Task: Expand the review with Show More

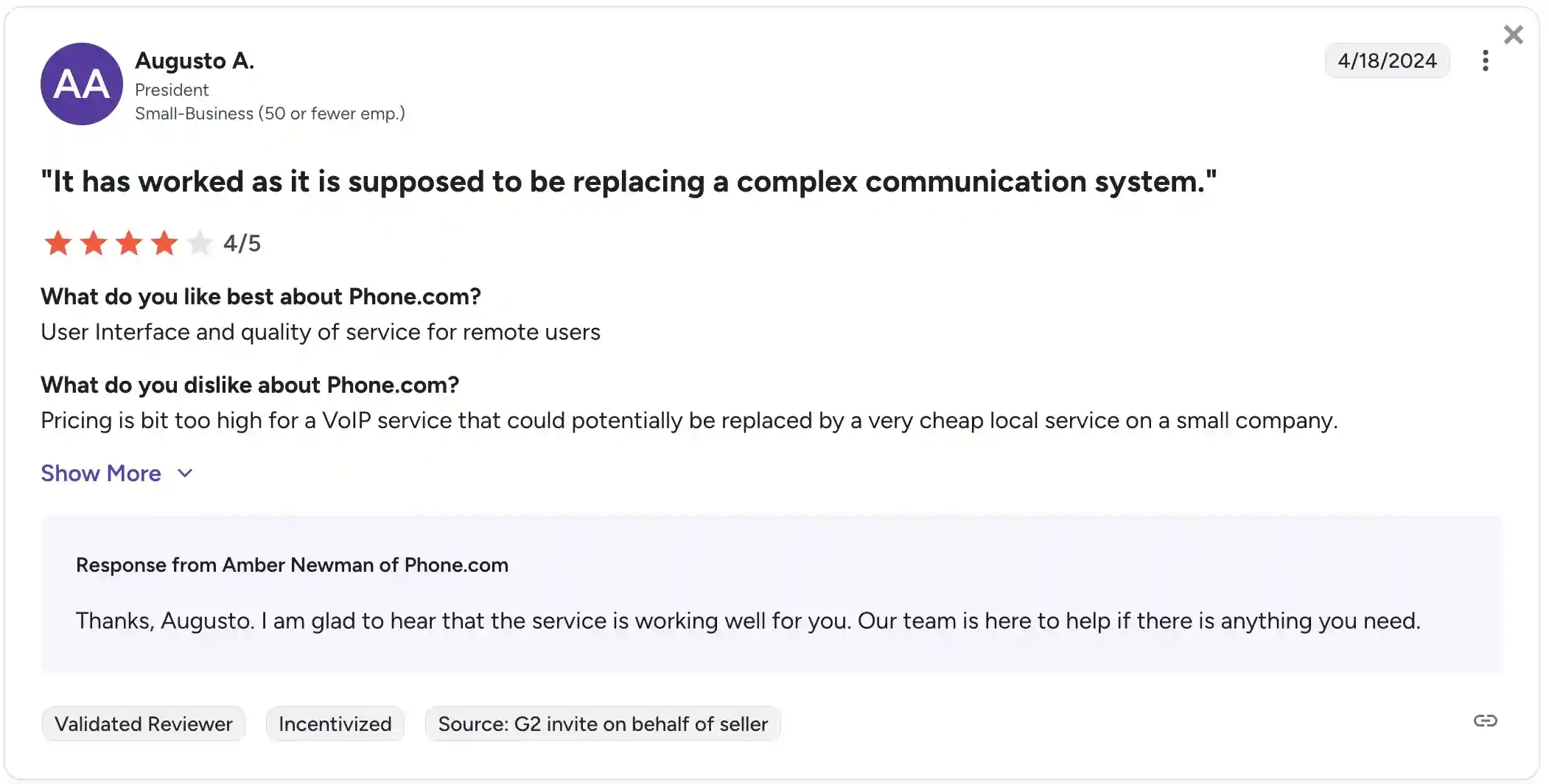Action: pos(101,473)
